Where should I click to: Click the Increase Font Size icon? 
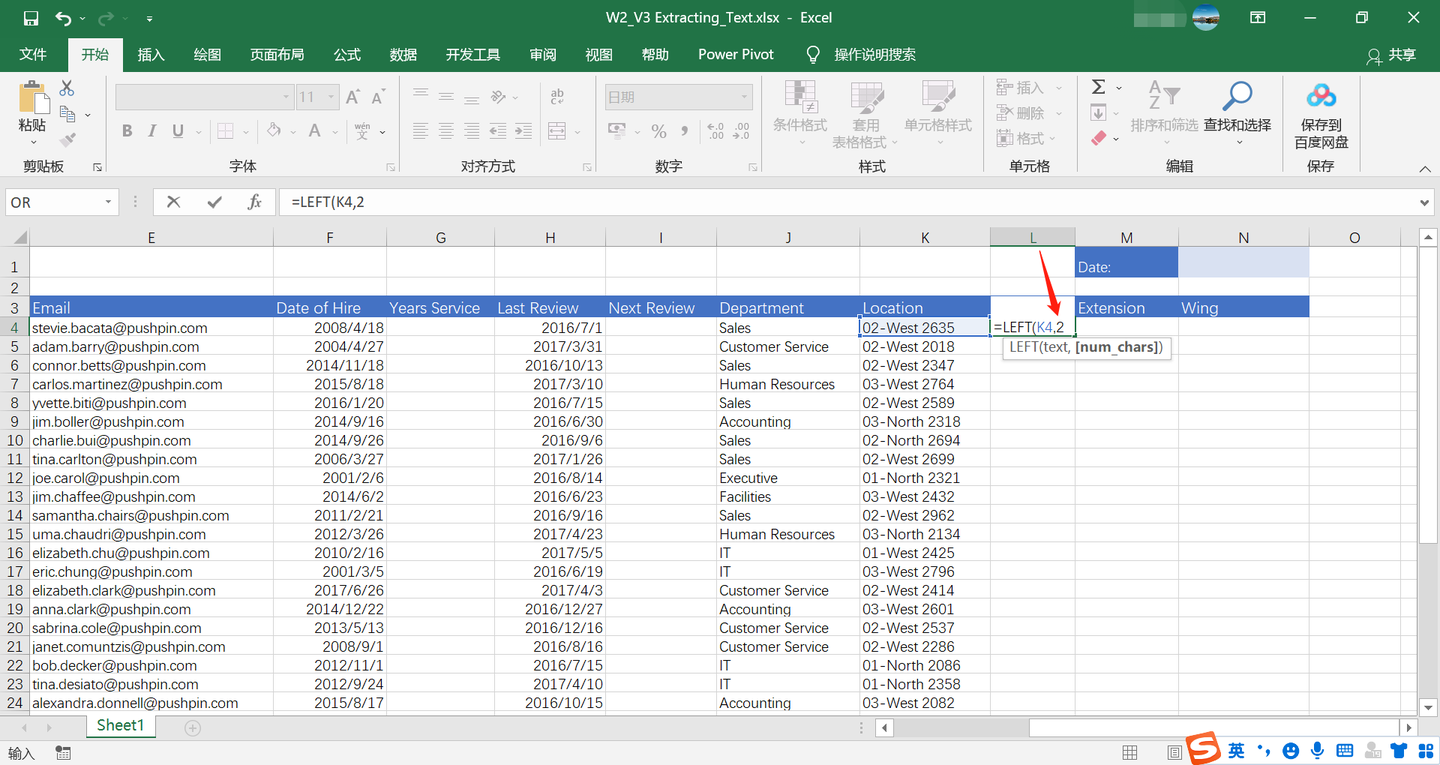tap(353, 97)
